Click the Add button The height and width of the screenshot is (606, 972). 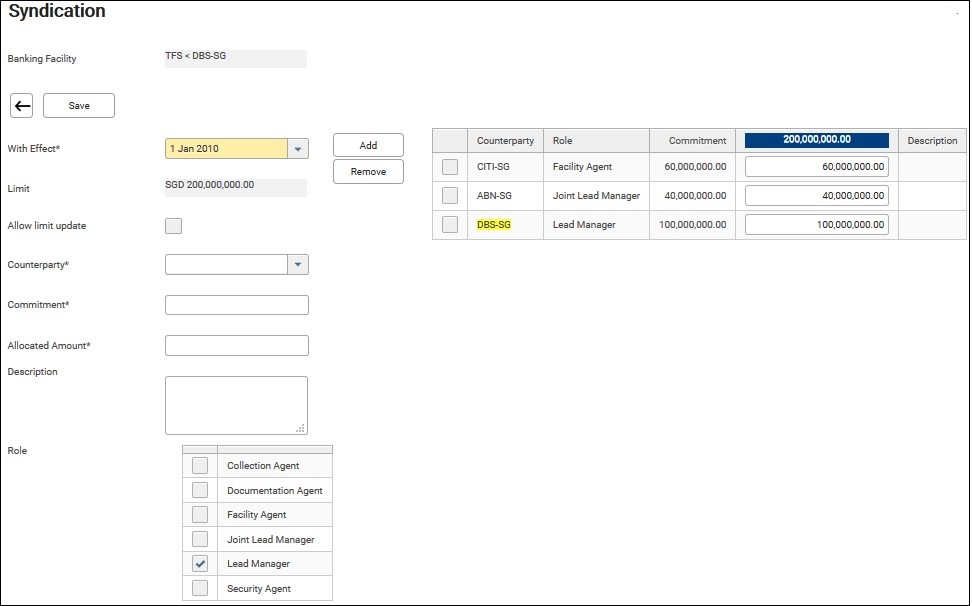pyautogui.click(x=368, y=145)
